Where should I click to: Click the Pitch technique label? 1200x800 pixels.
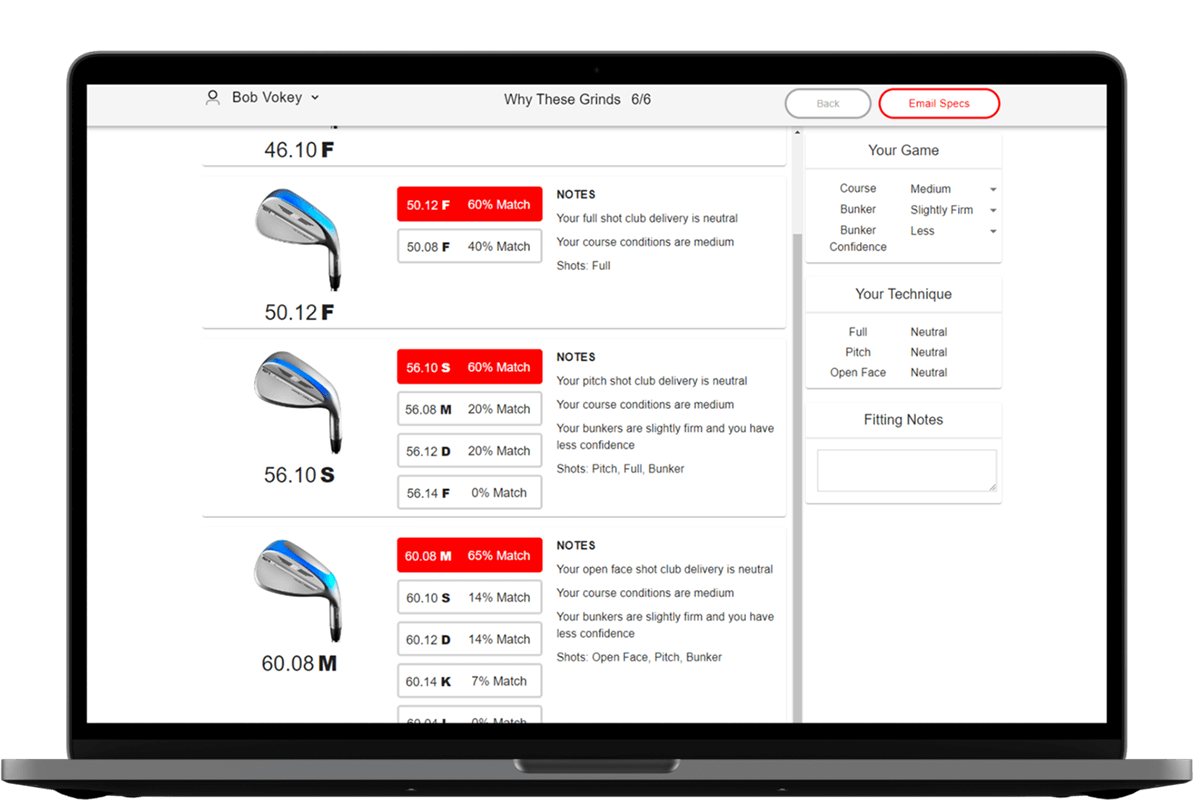858,352
